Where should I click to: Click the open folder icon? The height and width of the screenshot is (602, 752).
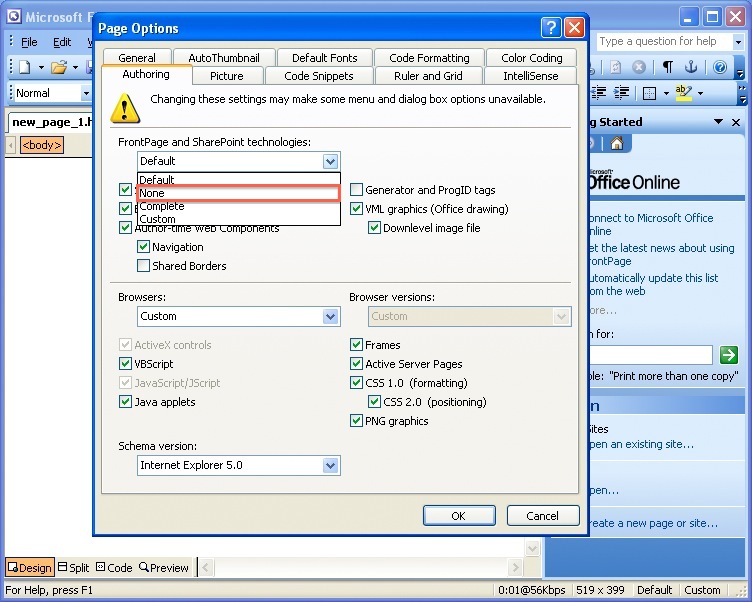point(59,67)
